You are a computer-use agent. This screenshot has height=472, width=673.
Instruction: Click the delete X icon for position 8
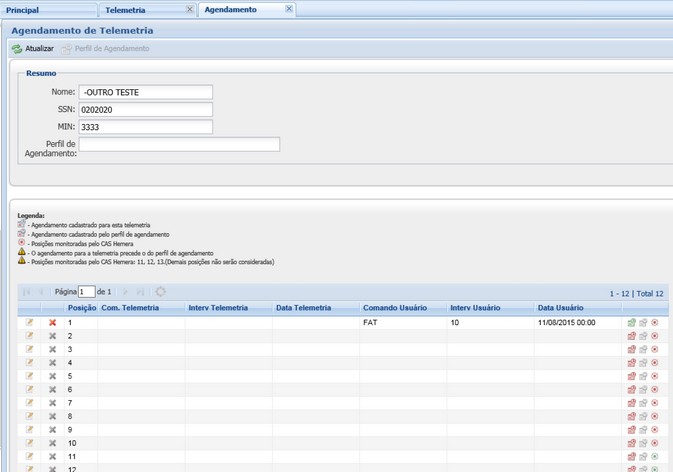(53, 416)
